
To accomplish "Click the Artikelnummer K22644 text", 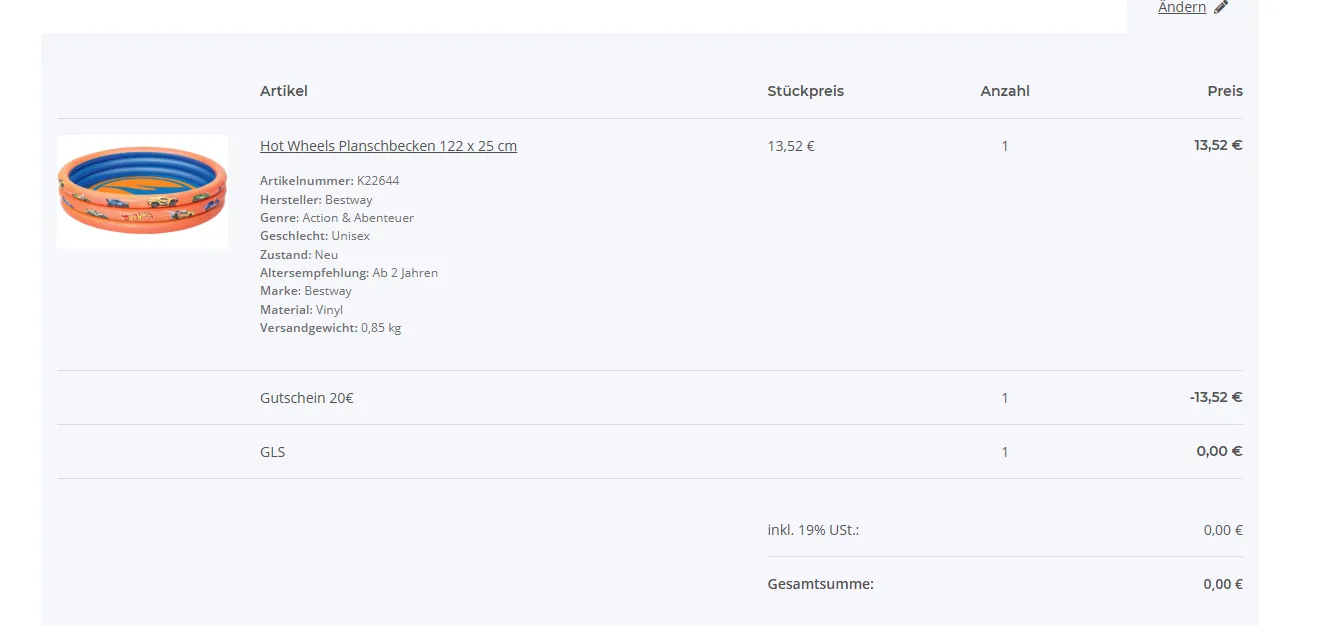I will click(329, 181).
